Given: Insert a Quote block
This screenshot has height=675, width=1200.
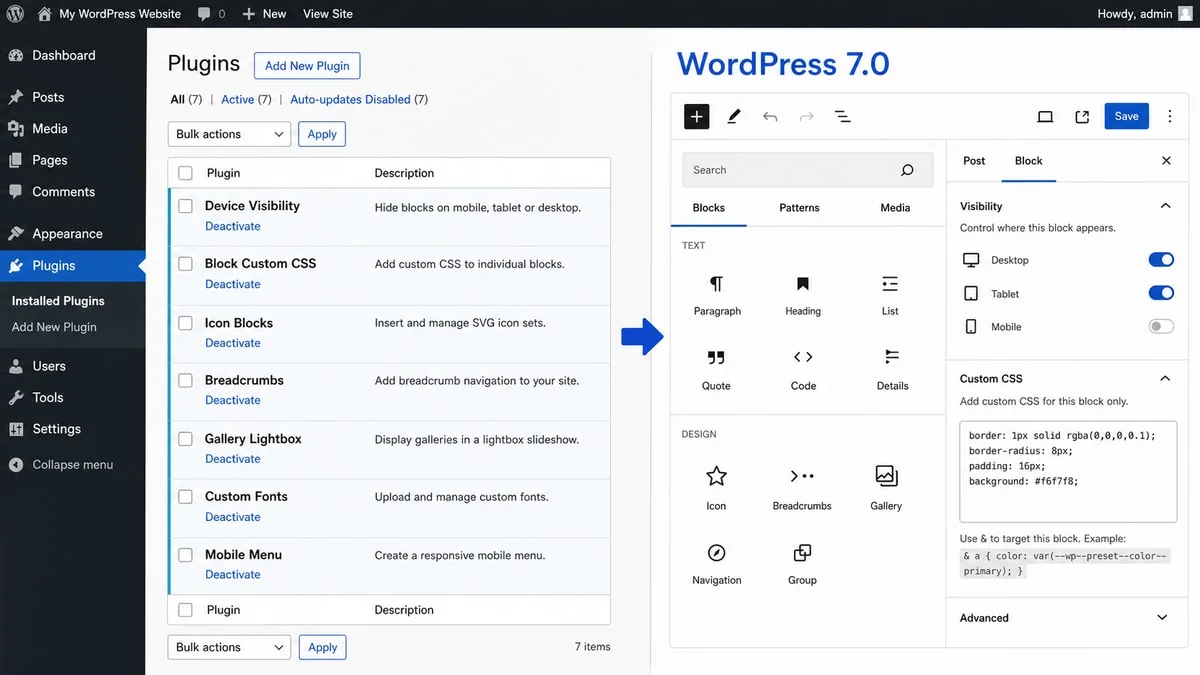Looking at the screenshot, I should (716, 369).
